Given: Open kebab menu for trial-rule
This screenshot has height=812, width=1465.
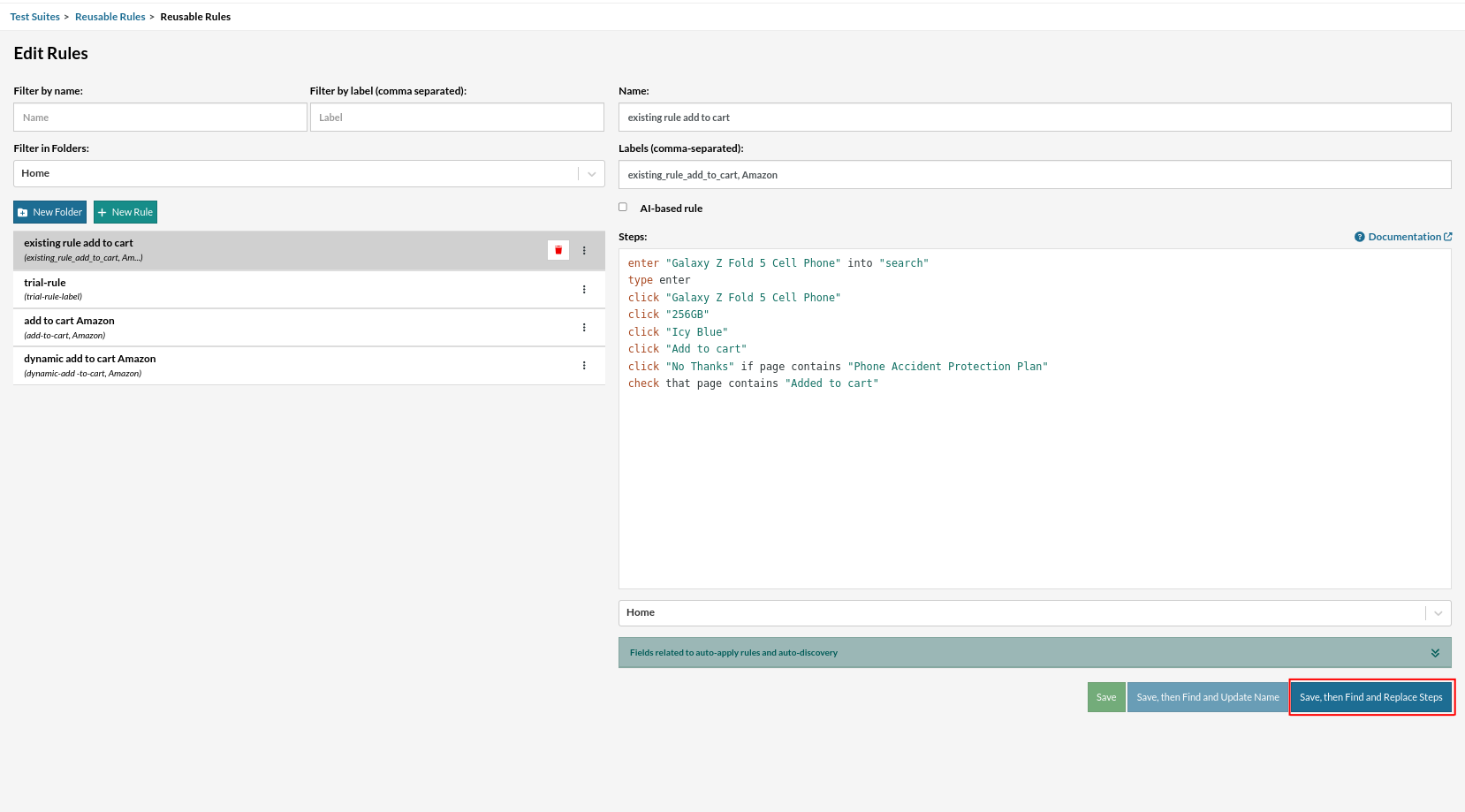Looking at the screenshot, I should (x=584, y=289).
